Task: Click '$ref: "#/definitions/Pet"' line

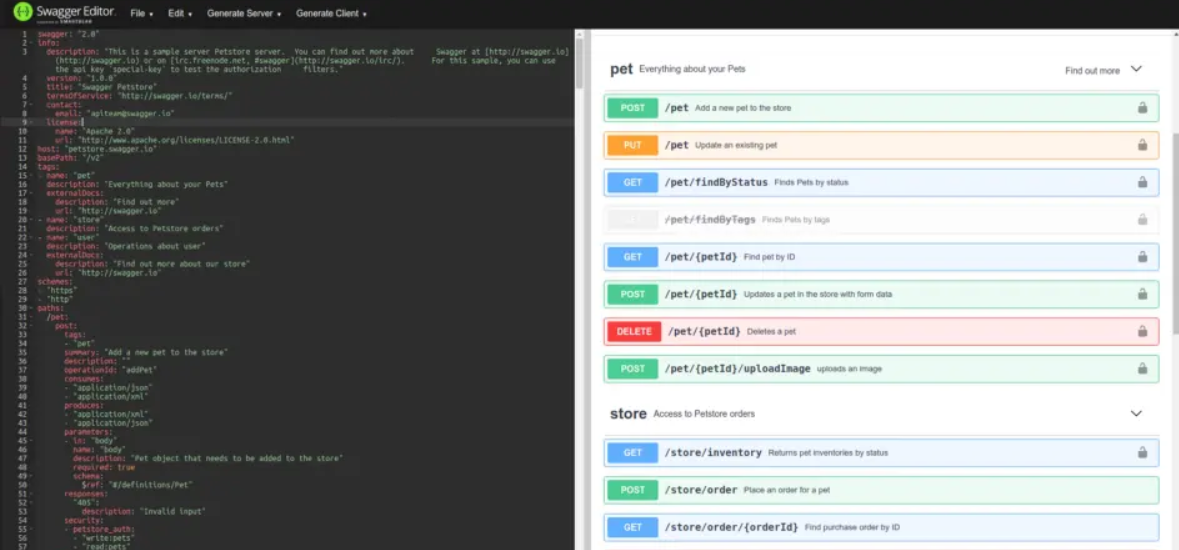Action: click(x=138, y=485)
